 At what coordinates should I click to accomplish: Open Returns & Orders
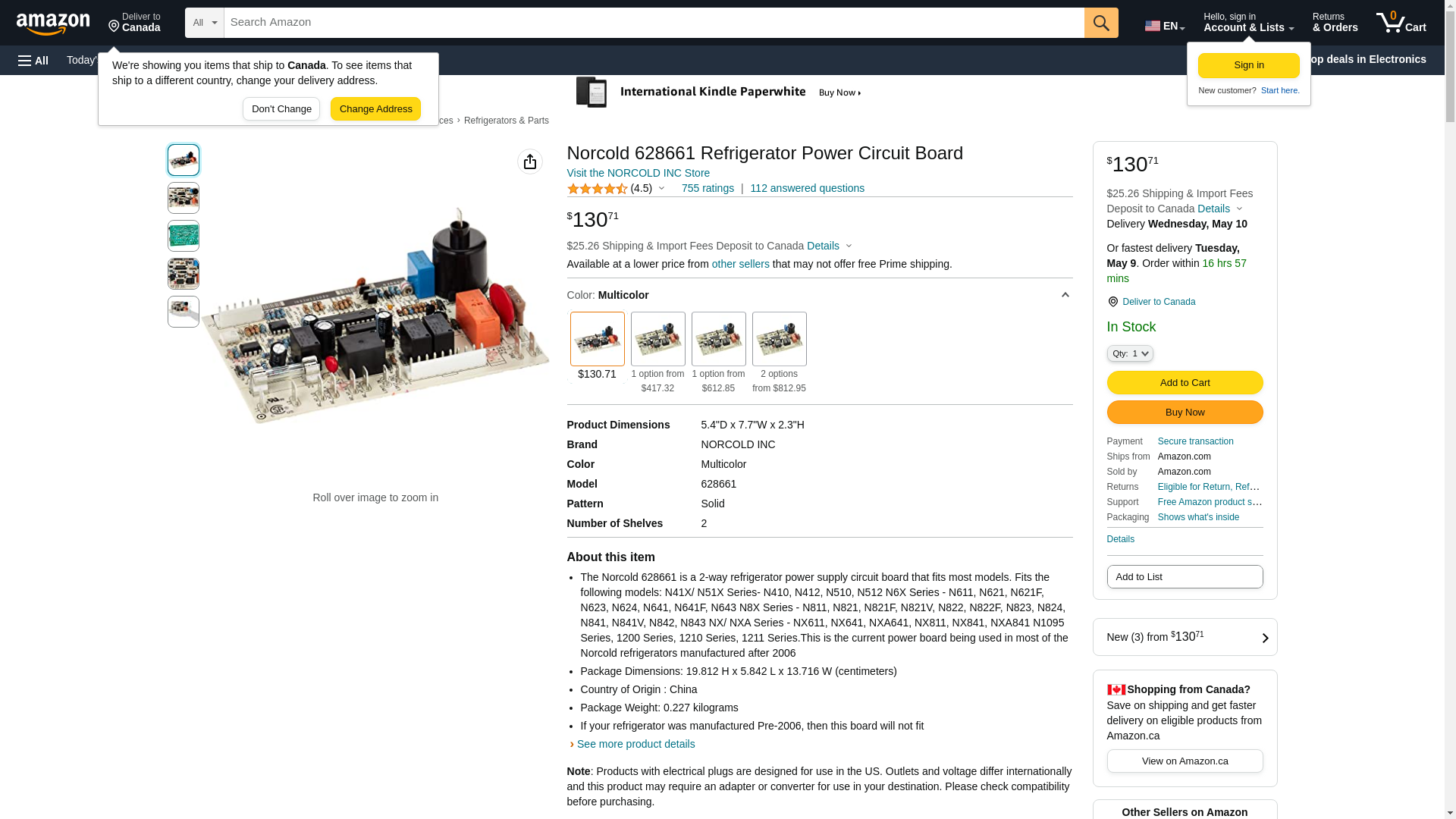pos(1335,23)
